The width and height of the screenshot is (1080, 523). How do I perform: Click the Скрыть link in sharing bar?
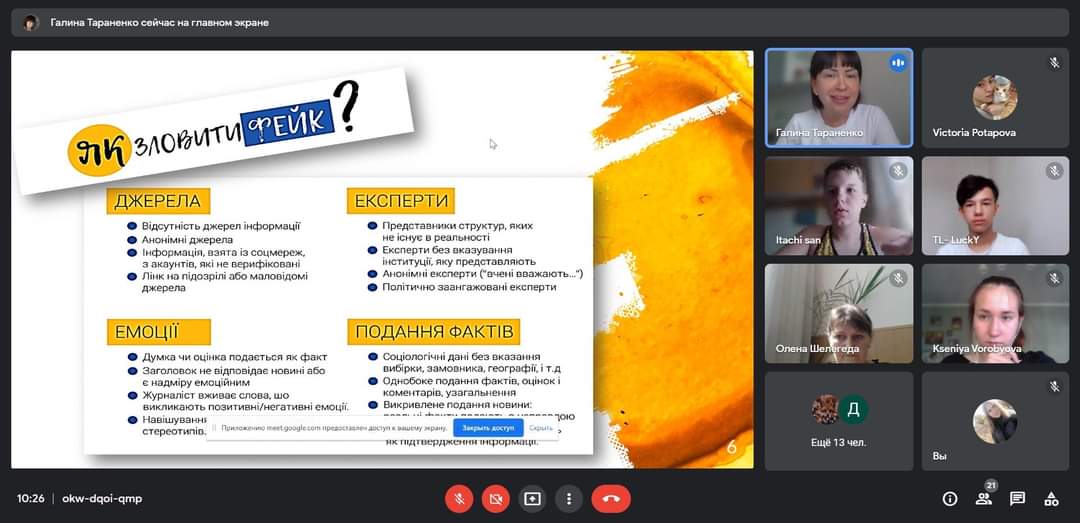coord(541,428)
